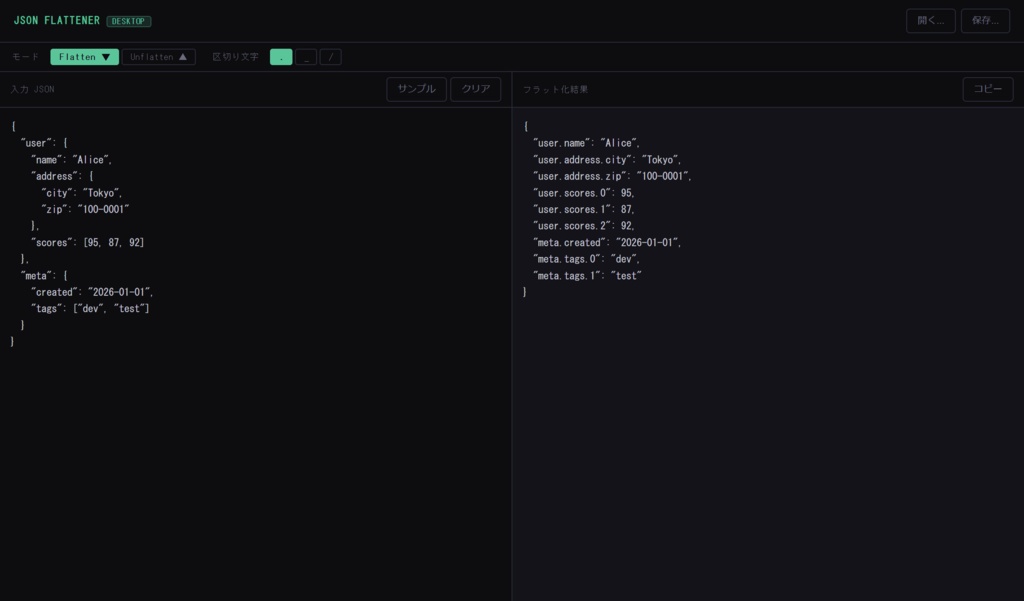Screen dimensions: 1024x601
Task: Click the "created": "2026-01-01" input line
Action: pyautogui.click(x=92, y=292)
